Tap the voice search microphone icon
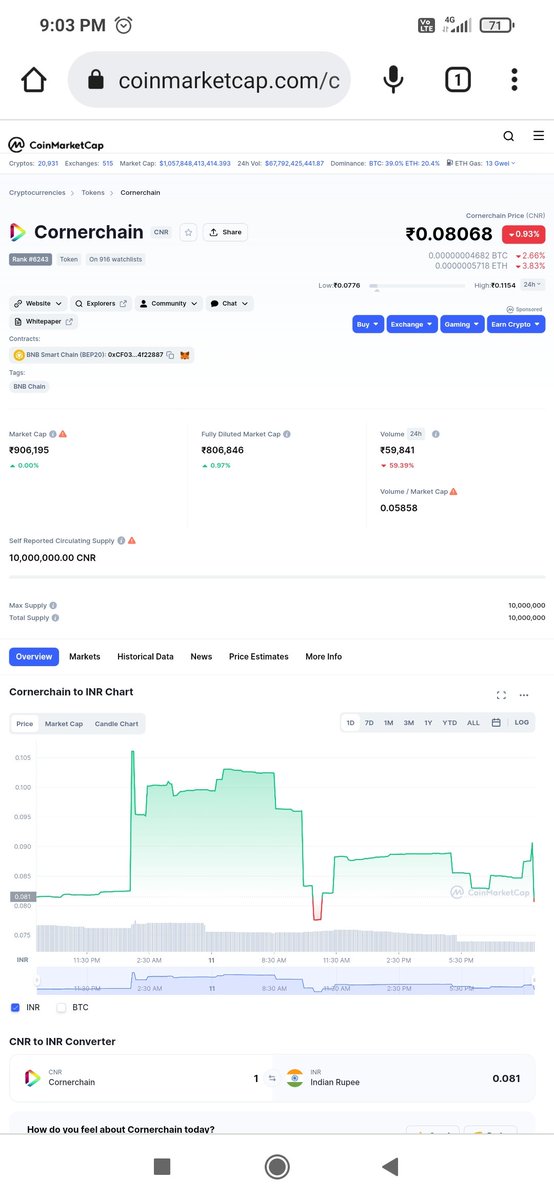This screenshot has height=1200, width=554. [394, 80]
